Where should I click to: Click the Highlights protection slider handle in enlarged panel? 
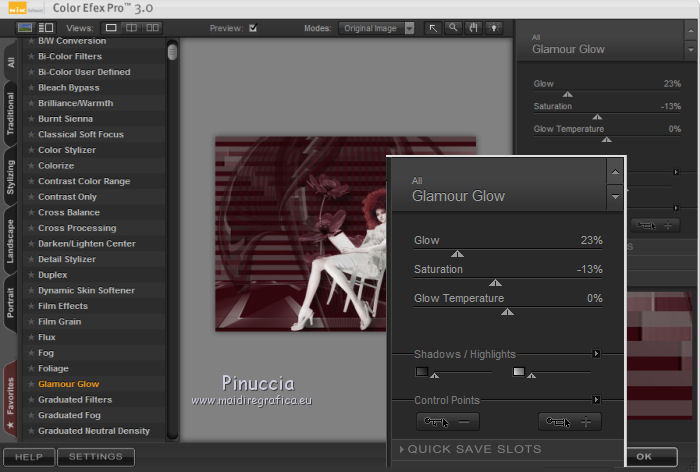coord(531,376)
